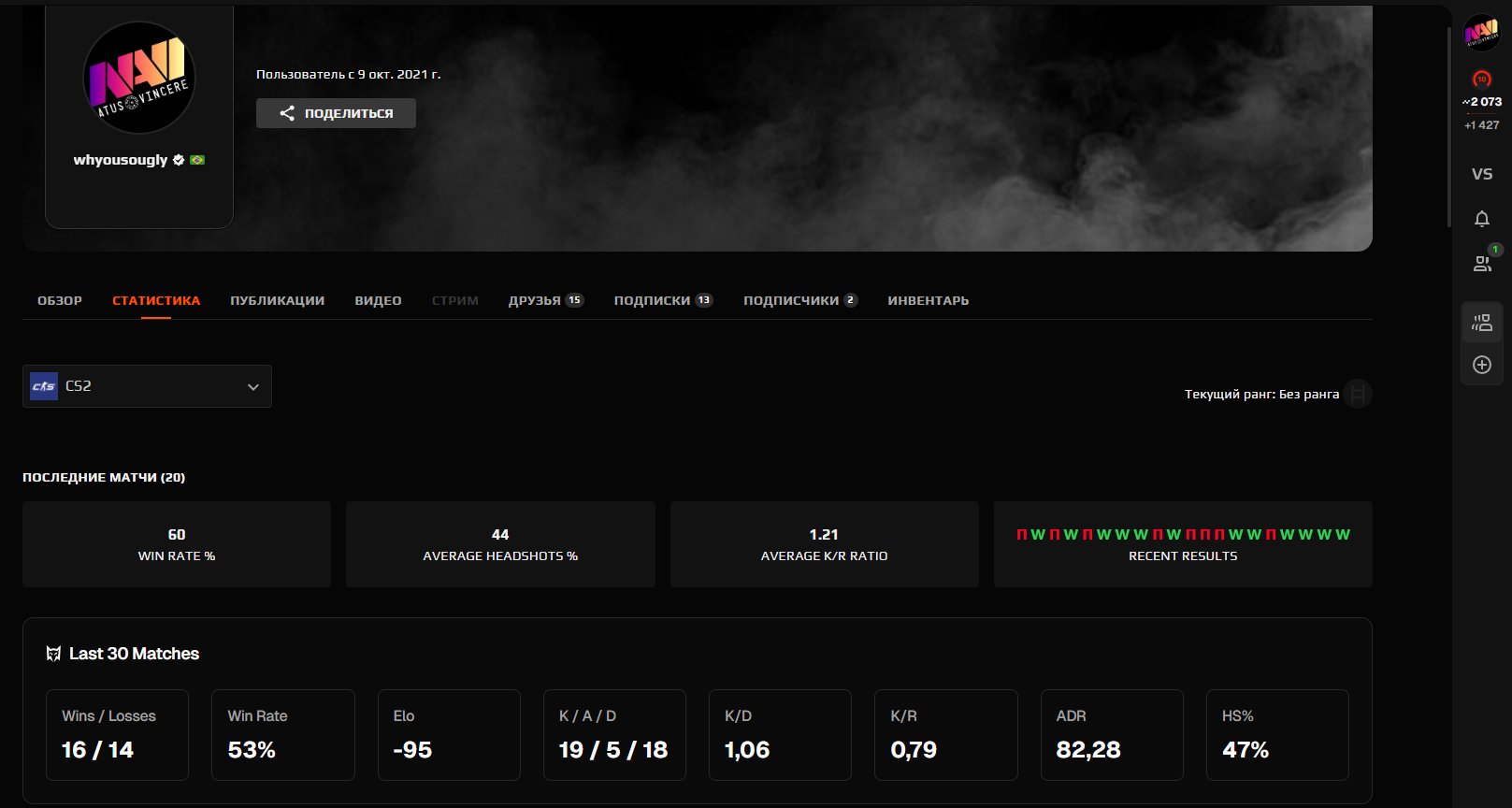Open the Друзья 15 tab

(x=546, y=300)
